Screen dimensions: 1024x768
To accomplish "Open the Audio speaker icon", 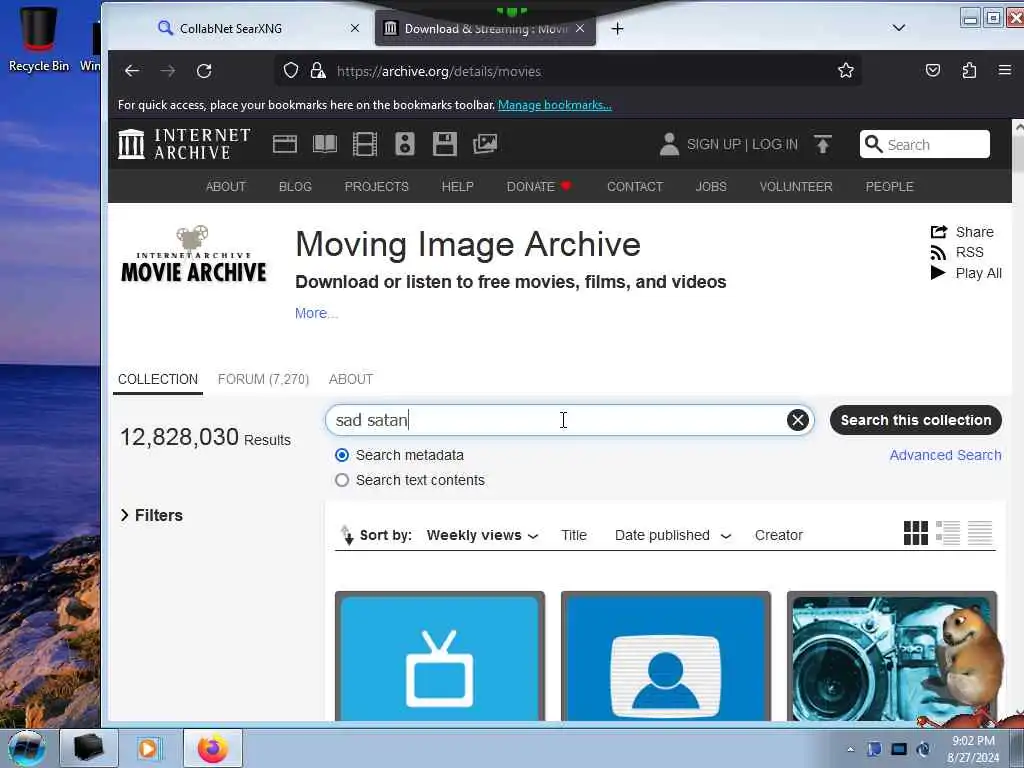I will [x=405, y=144].
